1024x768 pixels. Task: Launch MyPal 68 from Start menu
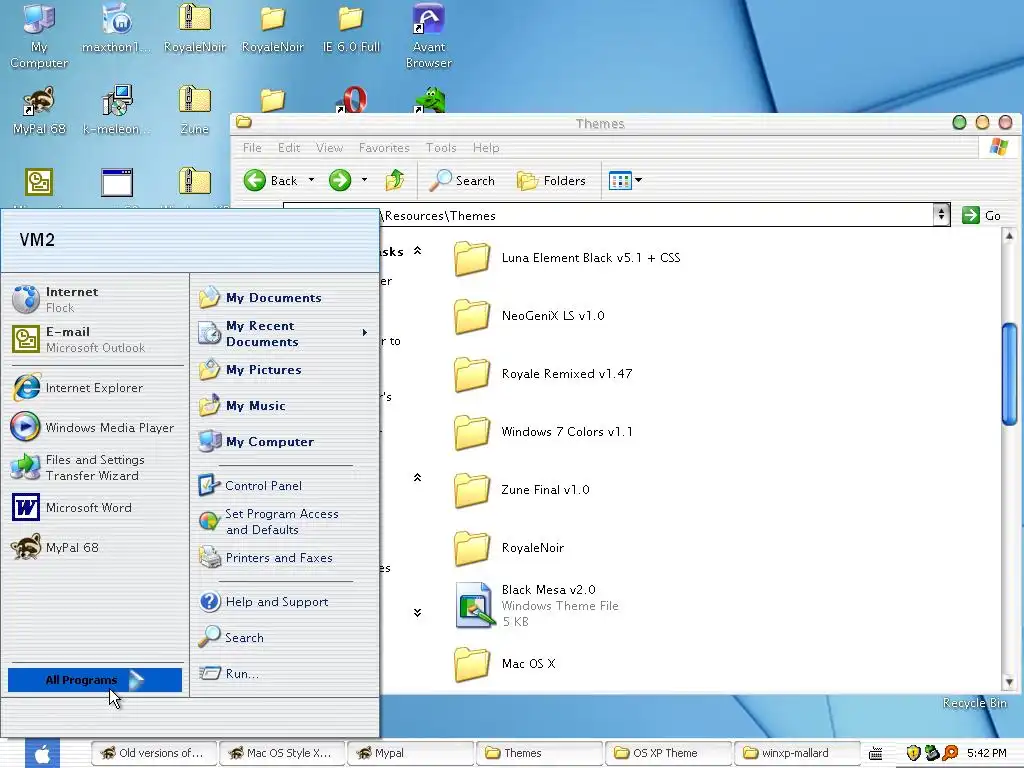95,547
